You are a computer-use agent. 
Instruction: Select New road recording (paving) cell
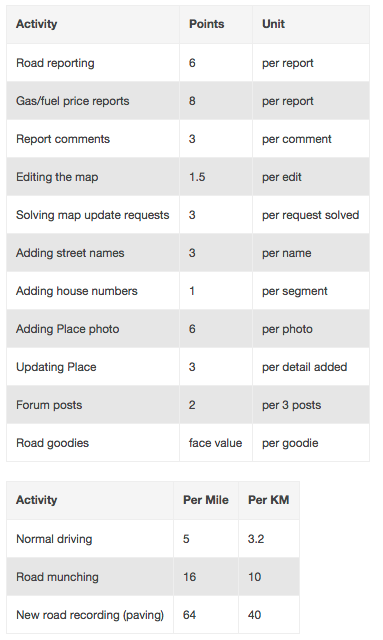[x=90, y=615]
